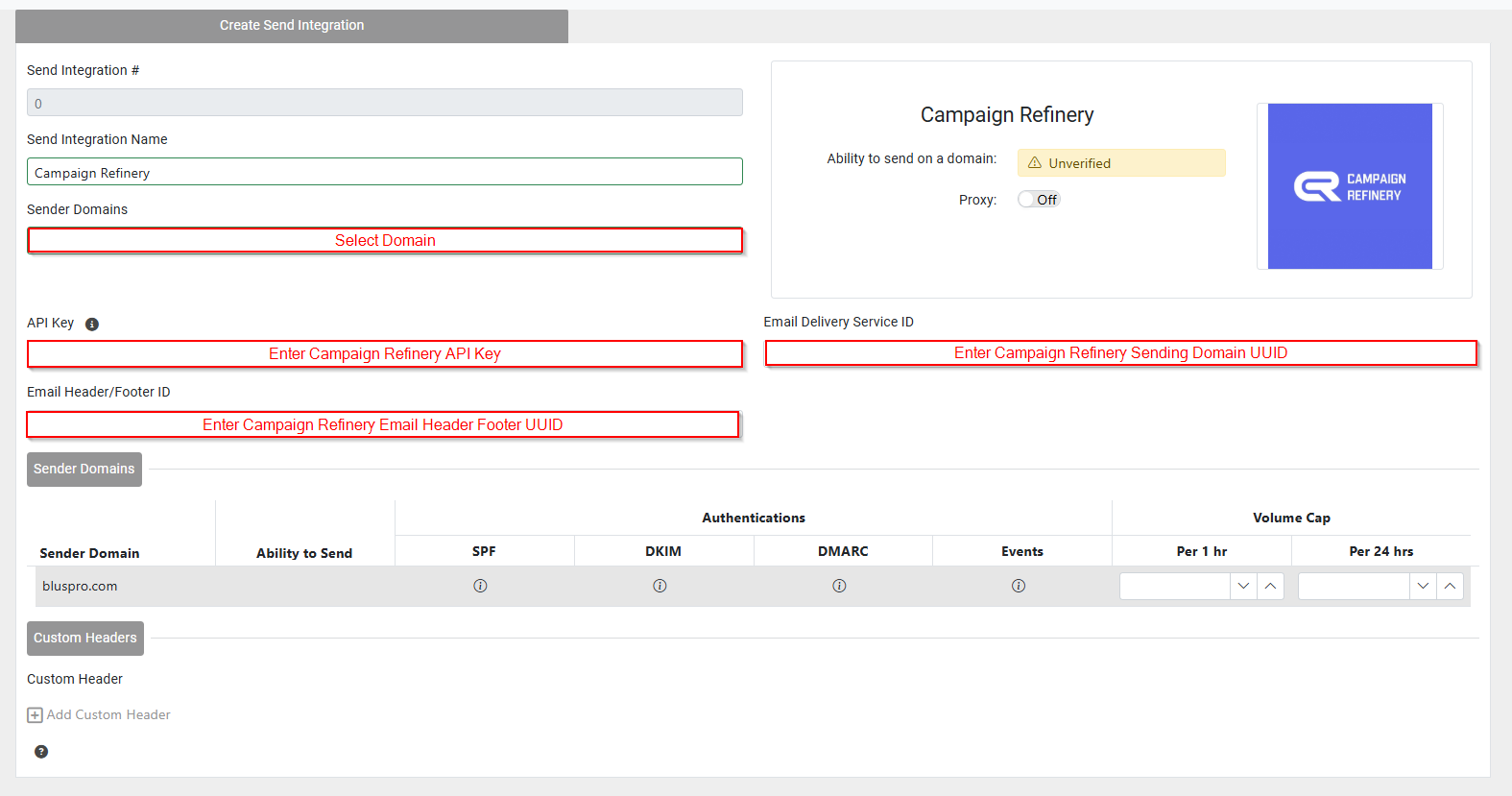Image resolution: width=1512 pixels, height=796 pixels.
Task: Click the Unverified status badge
Action: point(1121,163)
